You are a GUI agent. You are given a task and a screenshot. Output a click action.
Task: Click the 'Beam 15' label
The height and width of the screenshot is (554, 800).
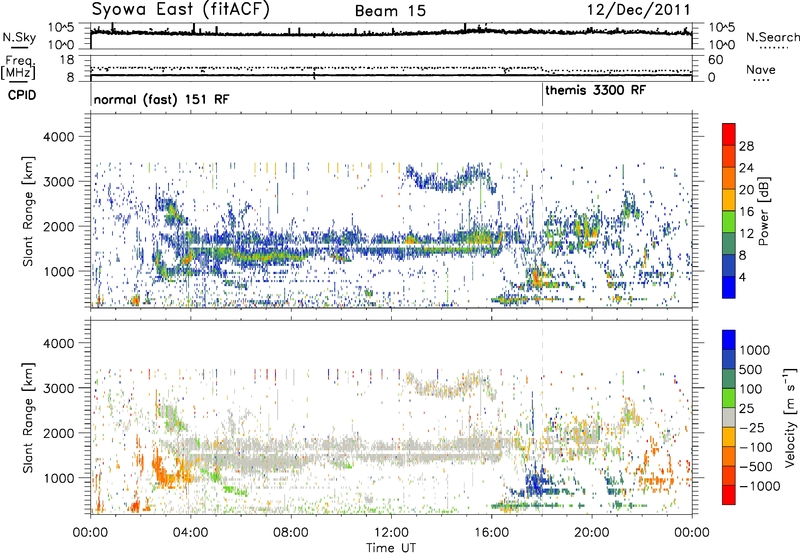click(390, 11)
